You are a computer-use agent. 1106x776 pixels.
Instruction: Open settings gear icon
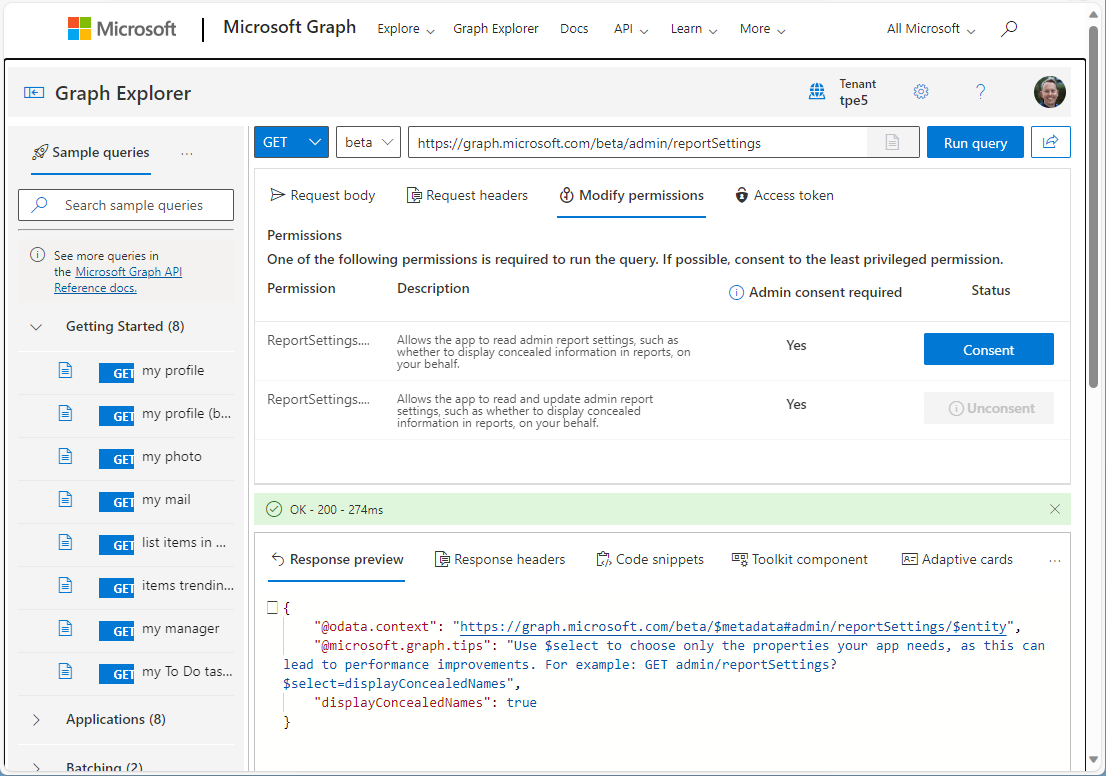(921, 92)
